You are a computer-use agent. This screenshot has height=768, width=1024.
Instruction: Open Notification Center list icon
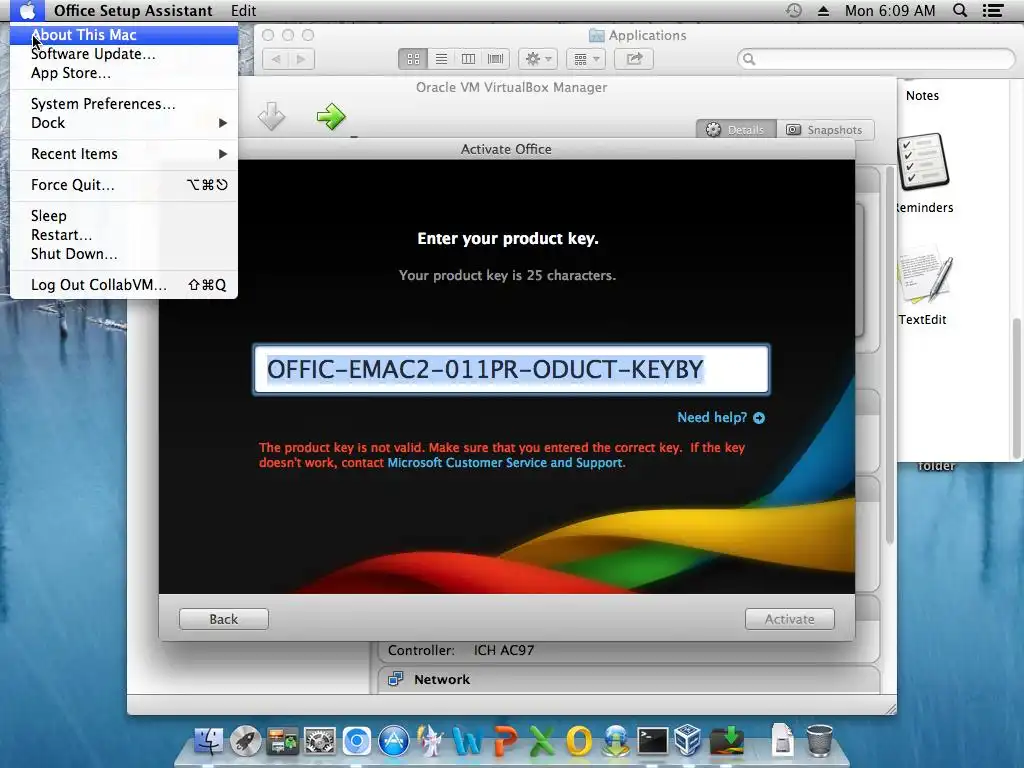pos(993,10)
